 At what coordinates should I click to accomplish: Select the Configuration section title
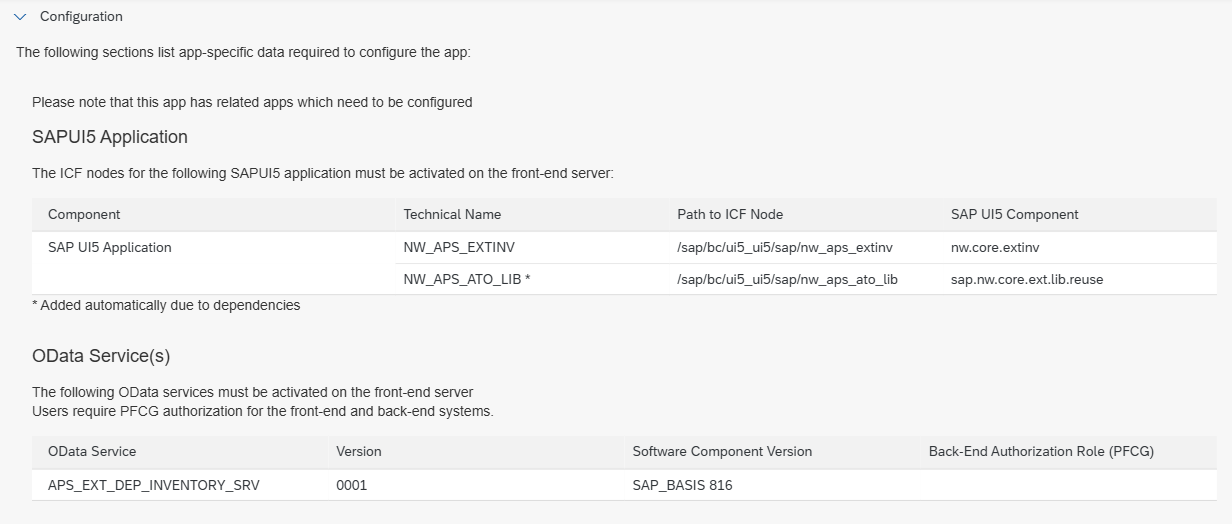[81, 17]
